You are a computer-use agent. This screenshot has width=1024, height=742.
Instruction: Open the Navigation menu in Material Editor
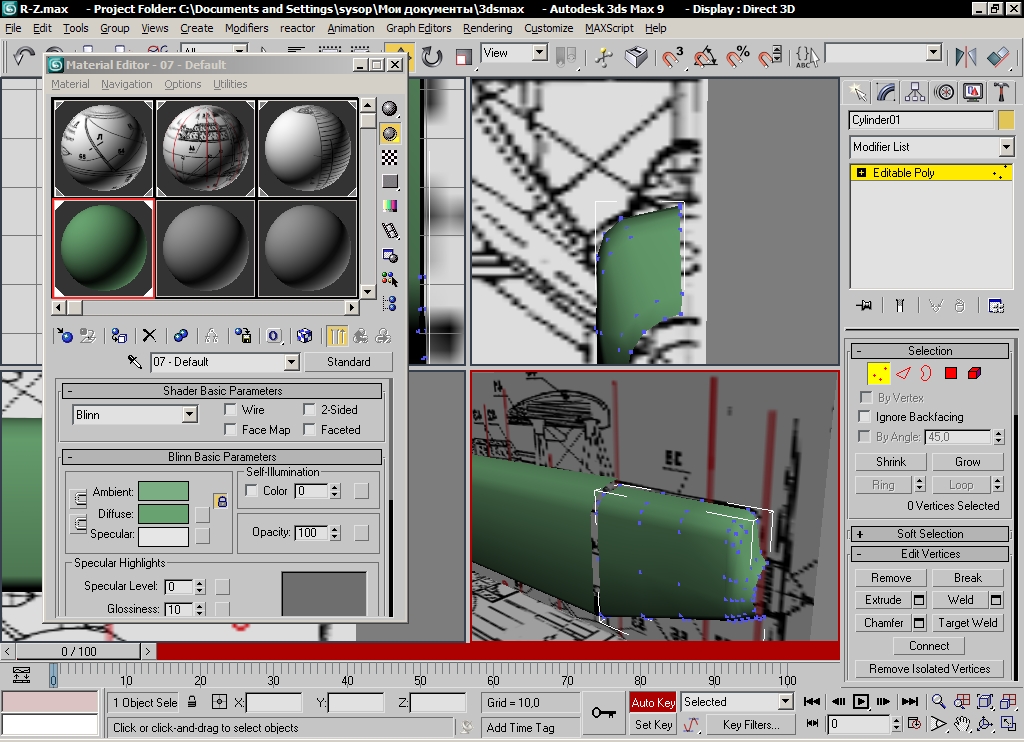click(x=127, y=85)
